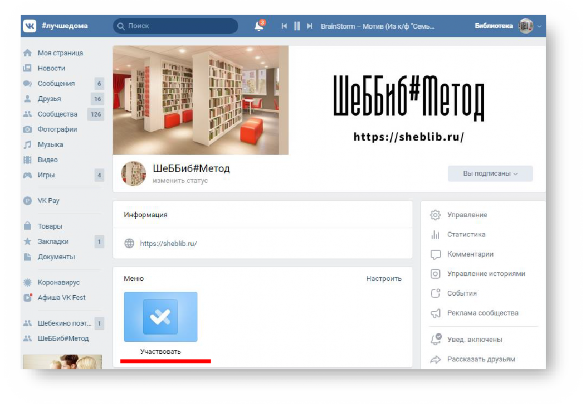Open Сообщения in left sidebar

56,84
